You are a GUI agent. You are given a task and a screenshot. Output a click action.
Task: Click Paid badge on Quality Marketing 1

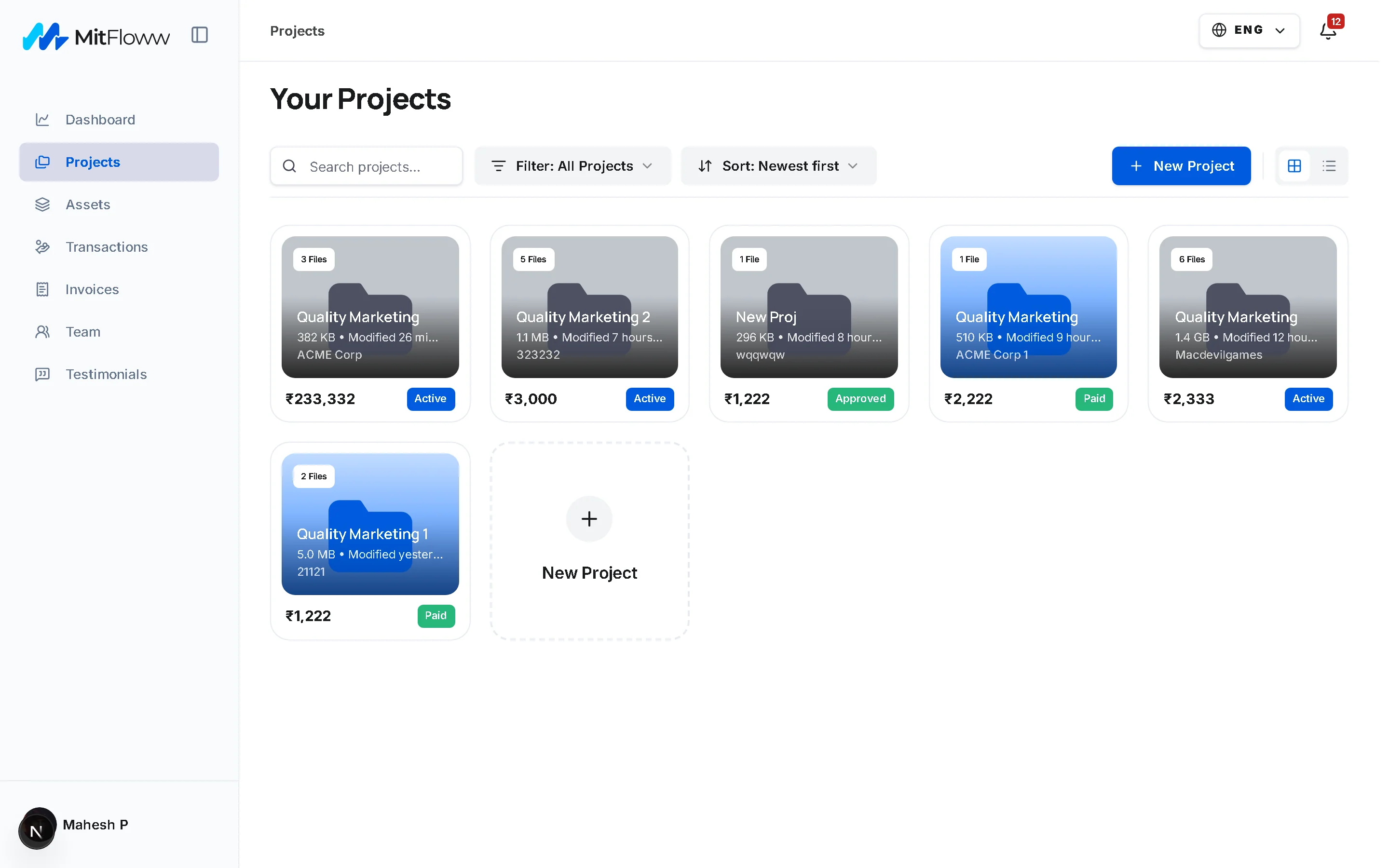coord(436,615)
